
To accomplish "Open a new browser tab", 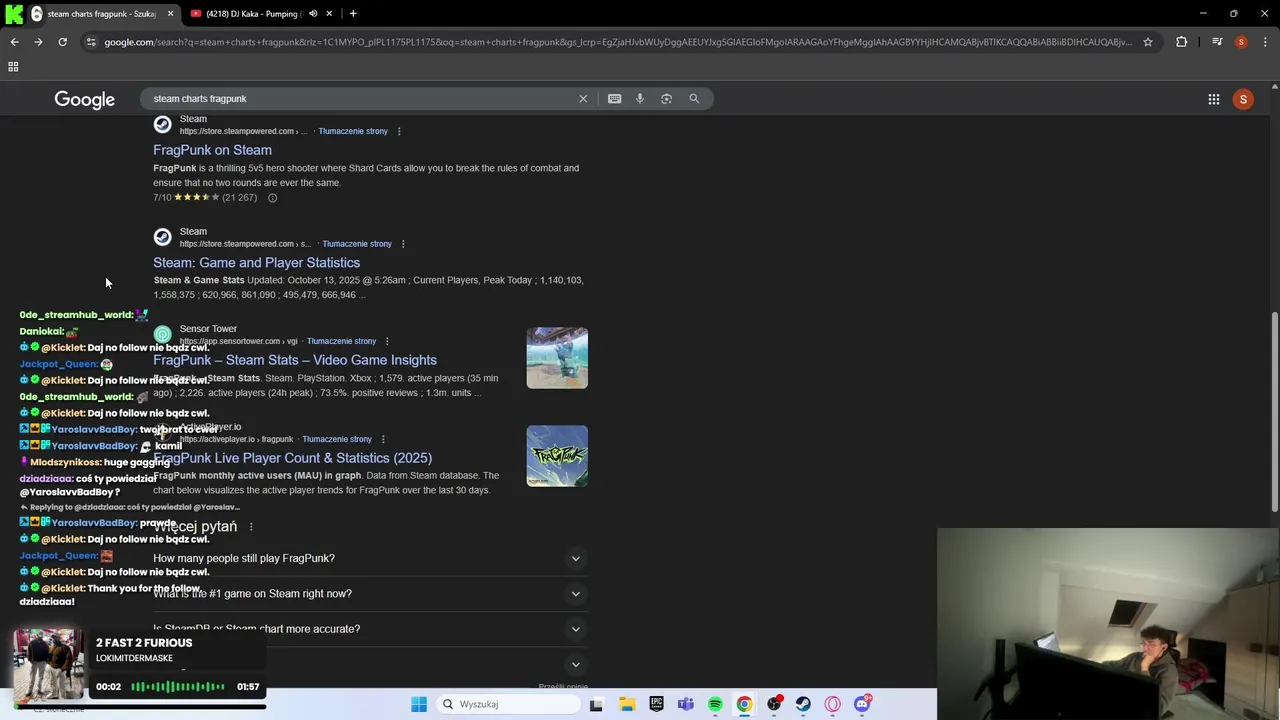I will 353,14.
